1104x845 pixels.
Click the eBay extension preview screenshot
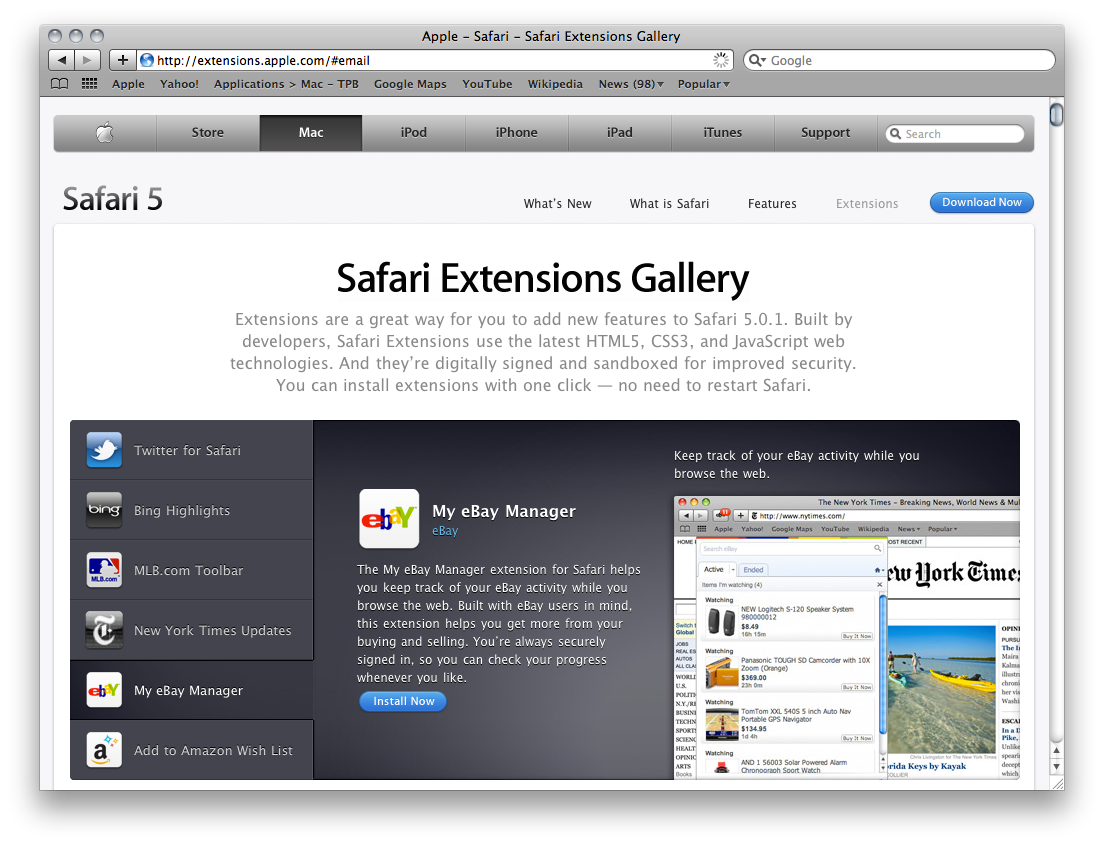(847, 637)
